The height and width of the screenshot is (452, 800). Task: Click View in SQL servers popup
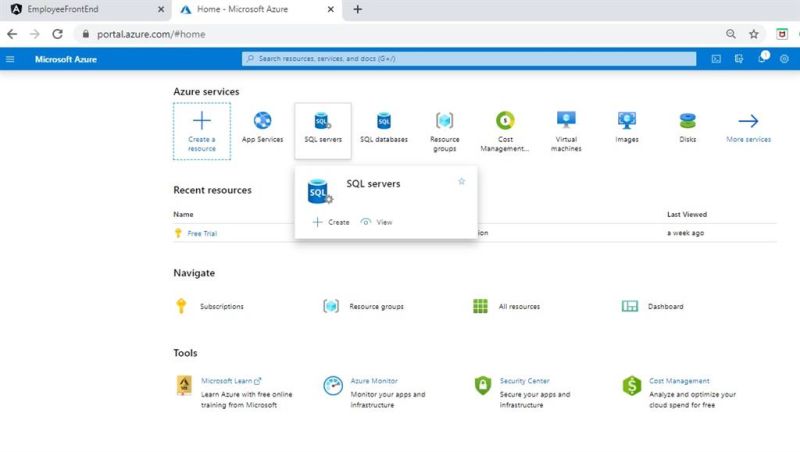point(377,222)
